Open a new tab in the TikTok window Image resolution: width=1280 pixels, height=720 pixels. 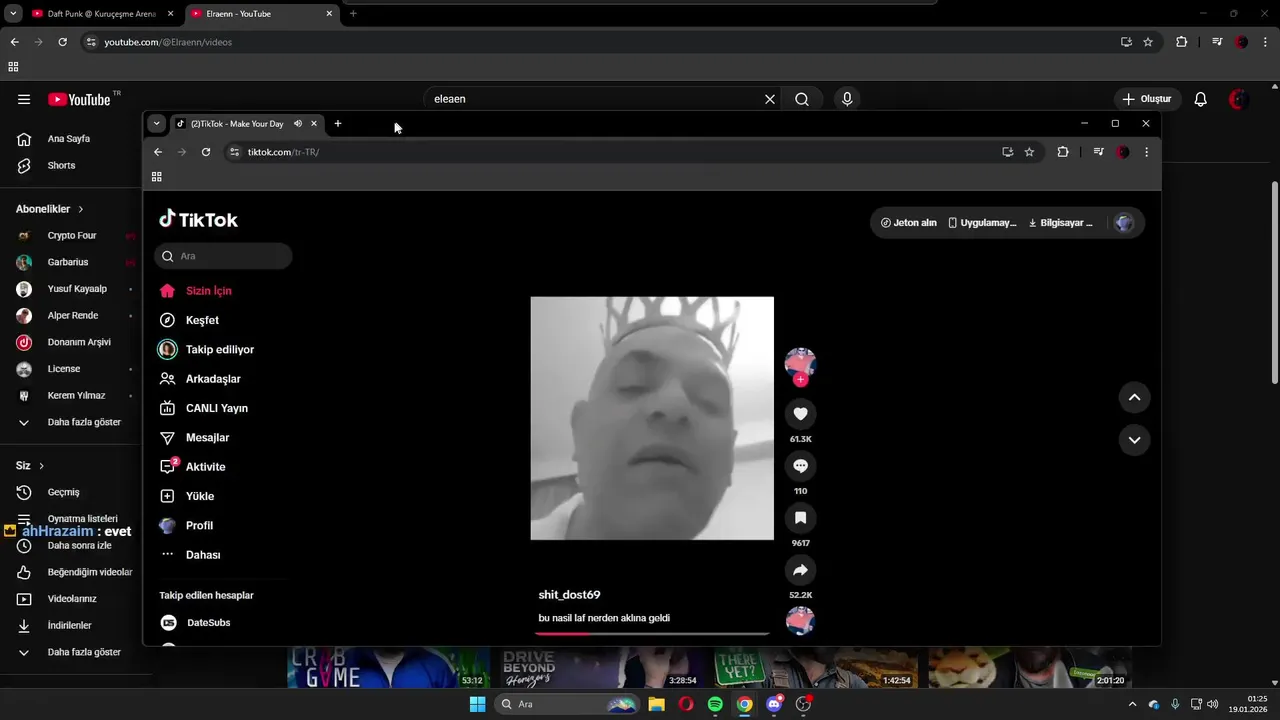point(338,124)
